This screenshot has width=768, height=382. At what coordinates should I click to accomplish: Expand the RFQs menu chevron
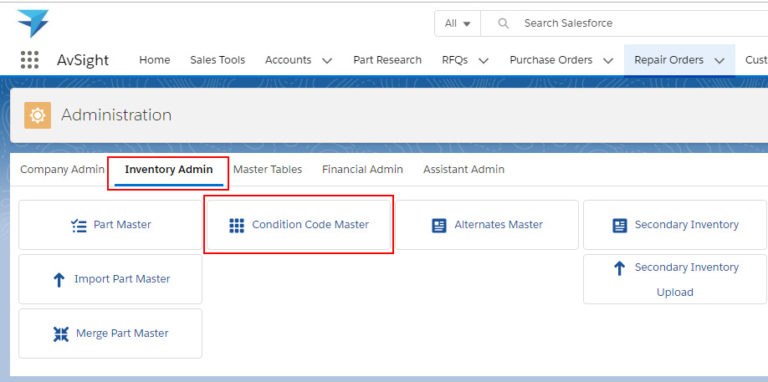coord(483,61)
